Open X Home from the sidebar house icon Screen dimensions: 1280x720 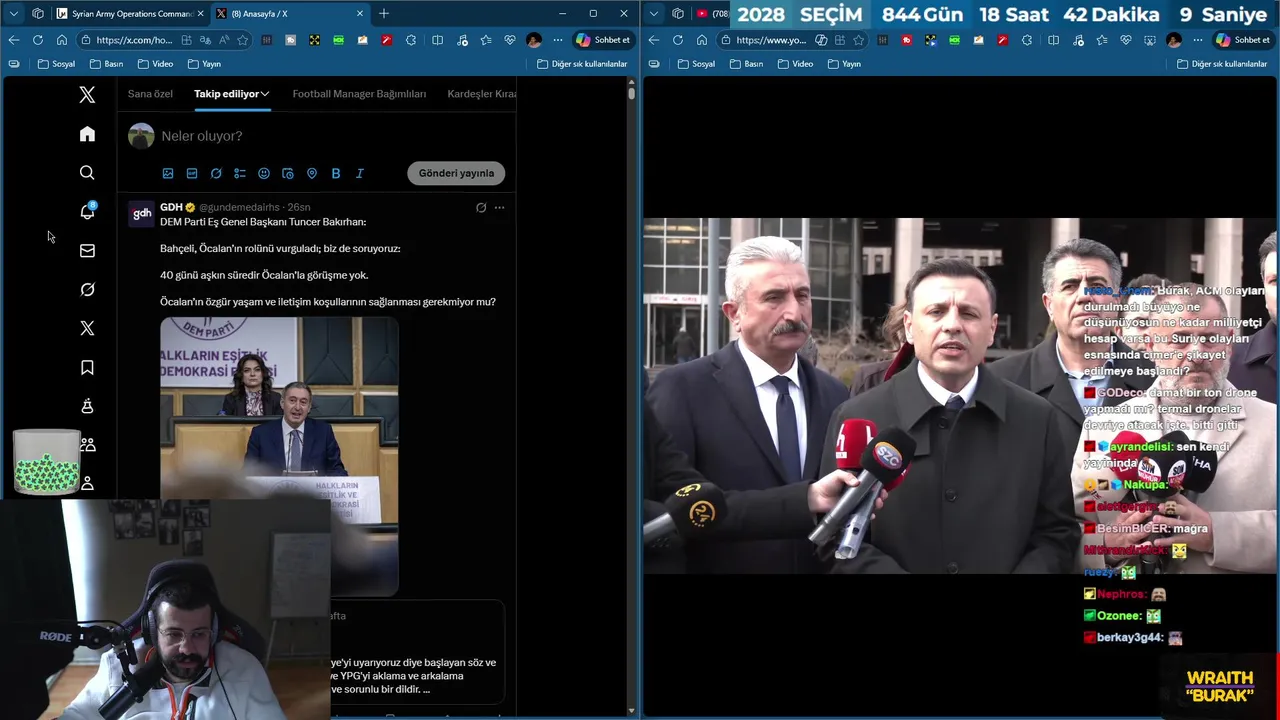point(87,134)
